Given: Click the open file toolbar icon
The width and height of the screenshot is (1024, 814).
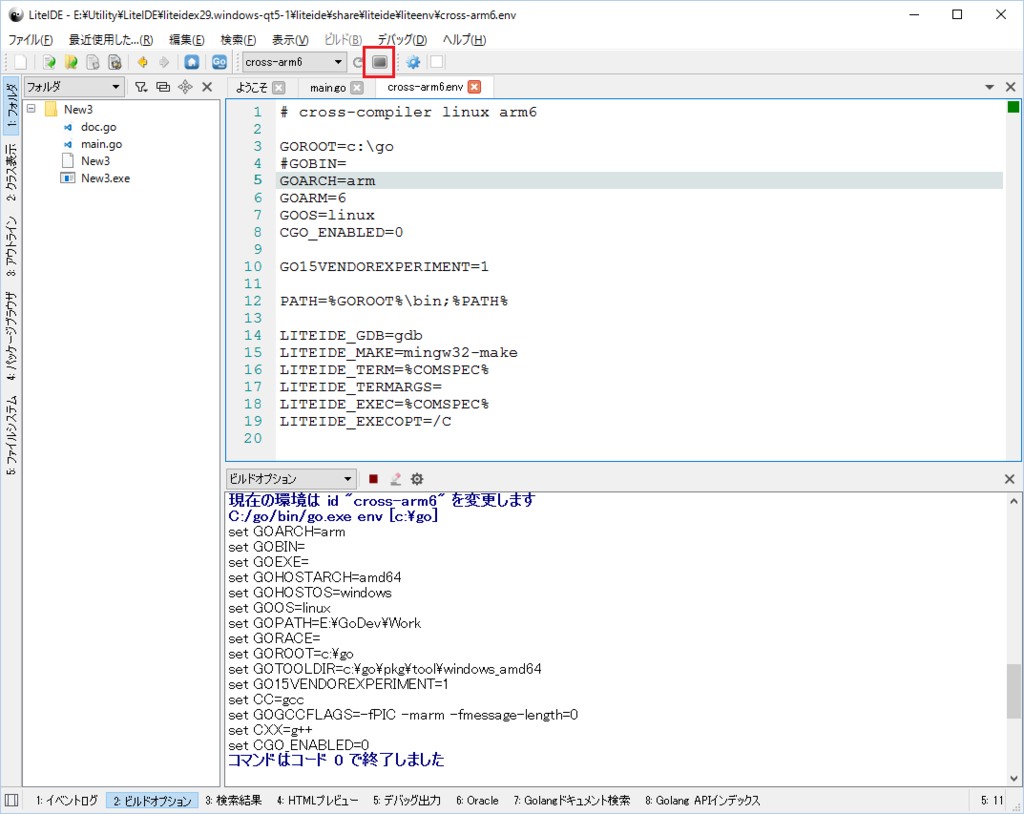Looking at the screenshot, I should (x=49, y=62).
